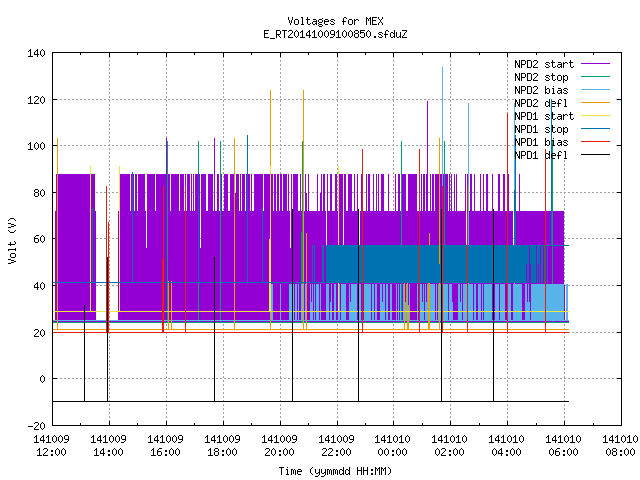Click the 141010 00:00 x-axis tick label
Image resolution: width=640 pixels, height=480 pixels.
click(392, 446)
